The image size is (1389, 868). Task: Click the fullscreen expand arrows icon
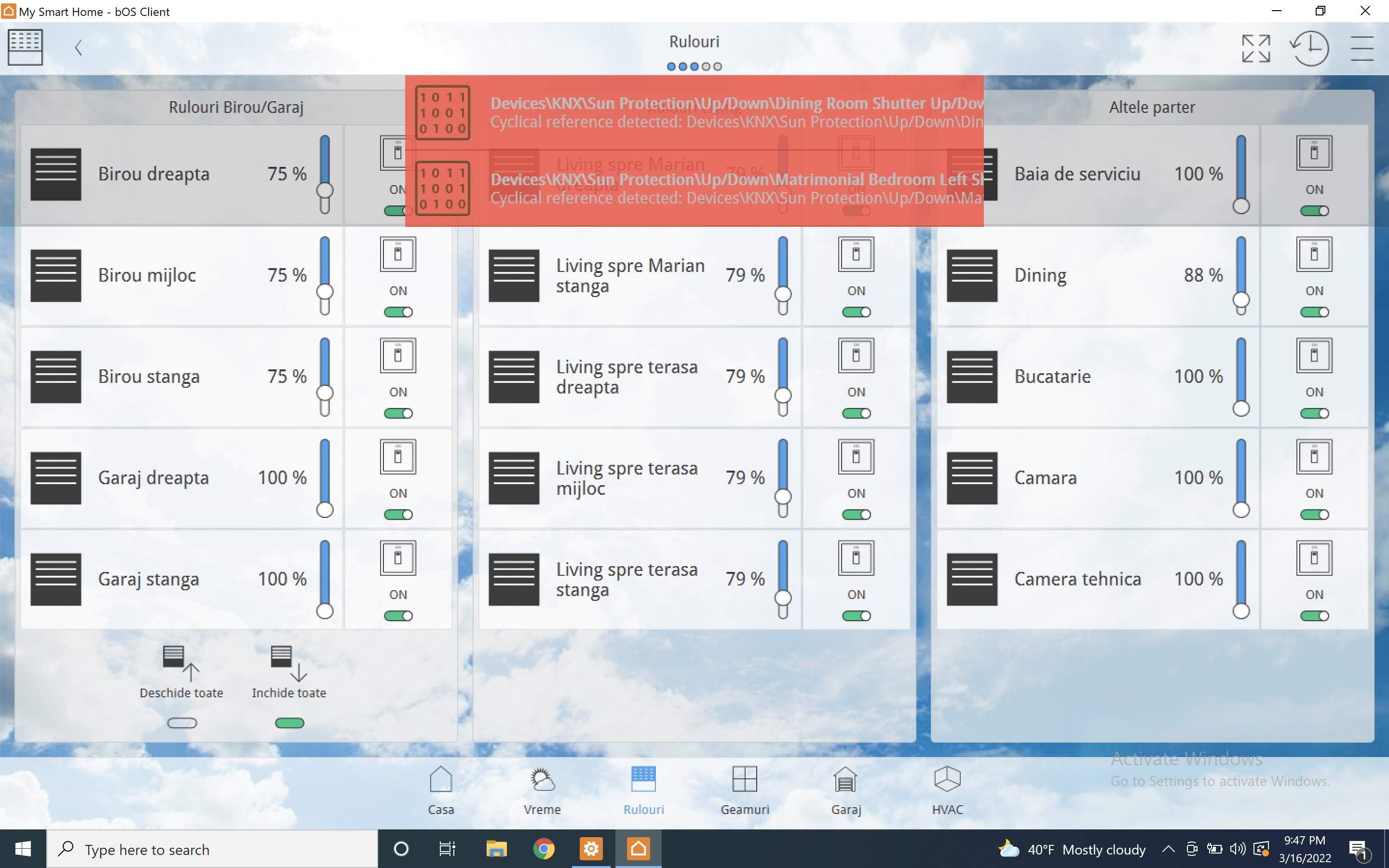click(1255, 48)
